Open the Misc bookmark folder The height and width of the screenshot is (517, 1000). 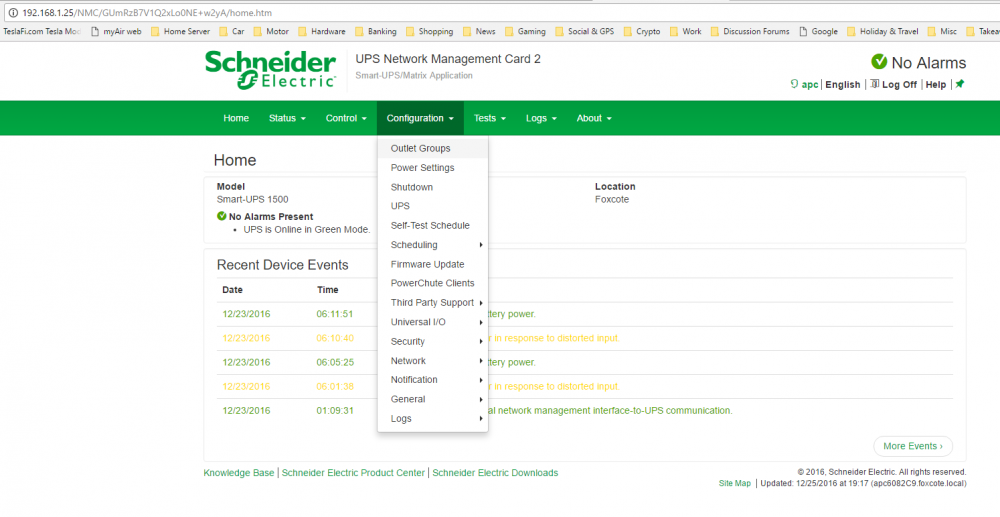[942, 31]
